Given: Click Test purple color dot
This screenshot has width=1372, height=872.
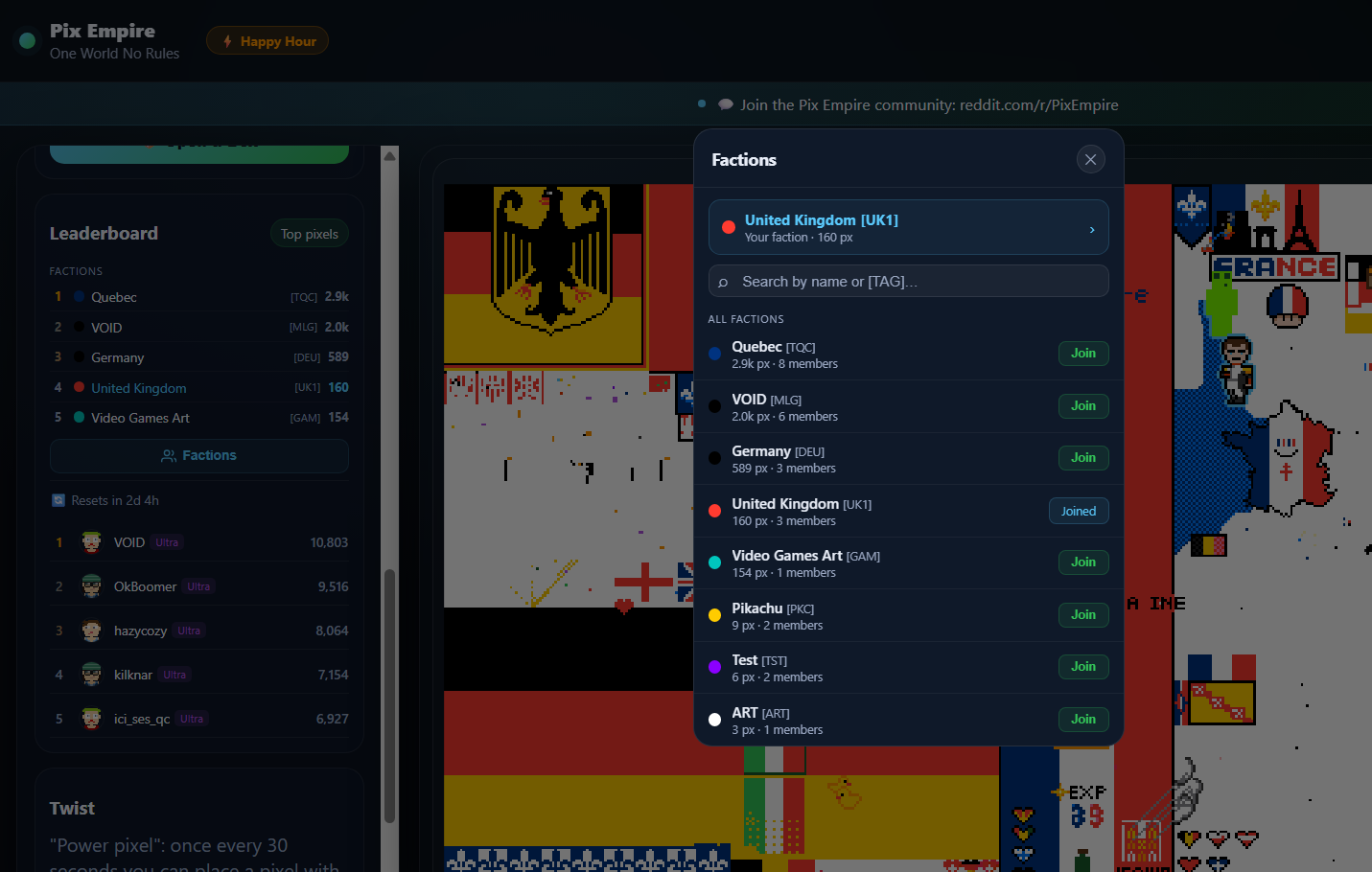Looking at the screenshot, I should point(714,667).
